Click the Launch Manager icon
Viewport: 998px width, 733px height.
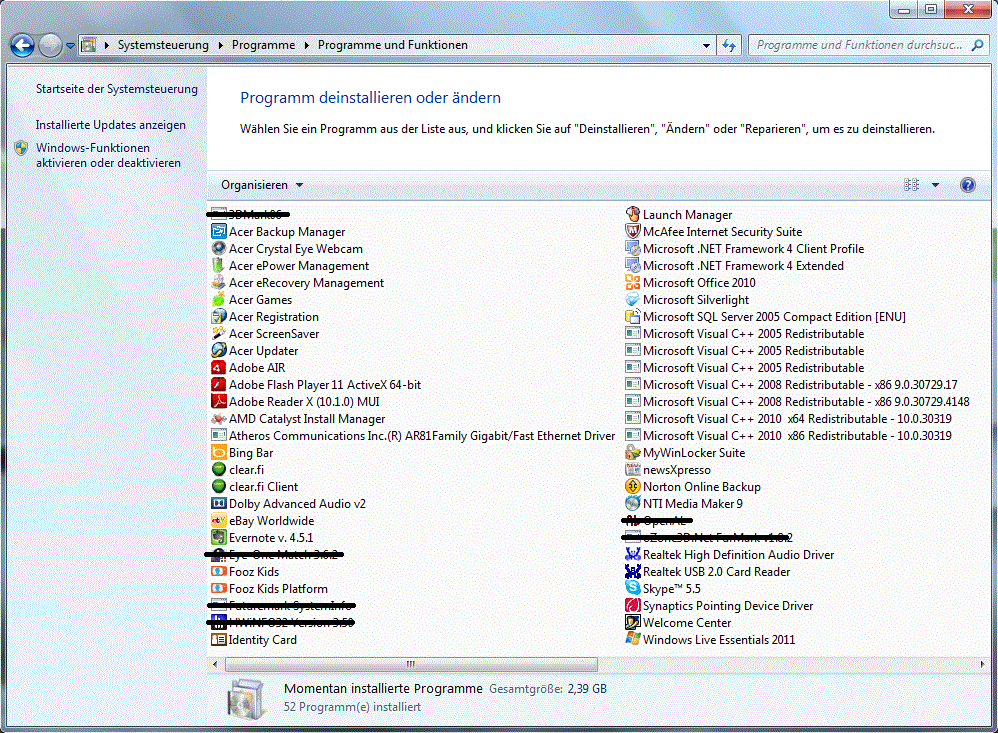[633, 215]
